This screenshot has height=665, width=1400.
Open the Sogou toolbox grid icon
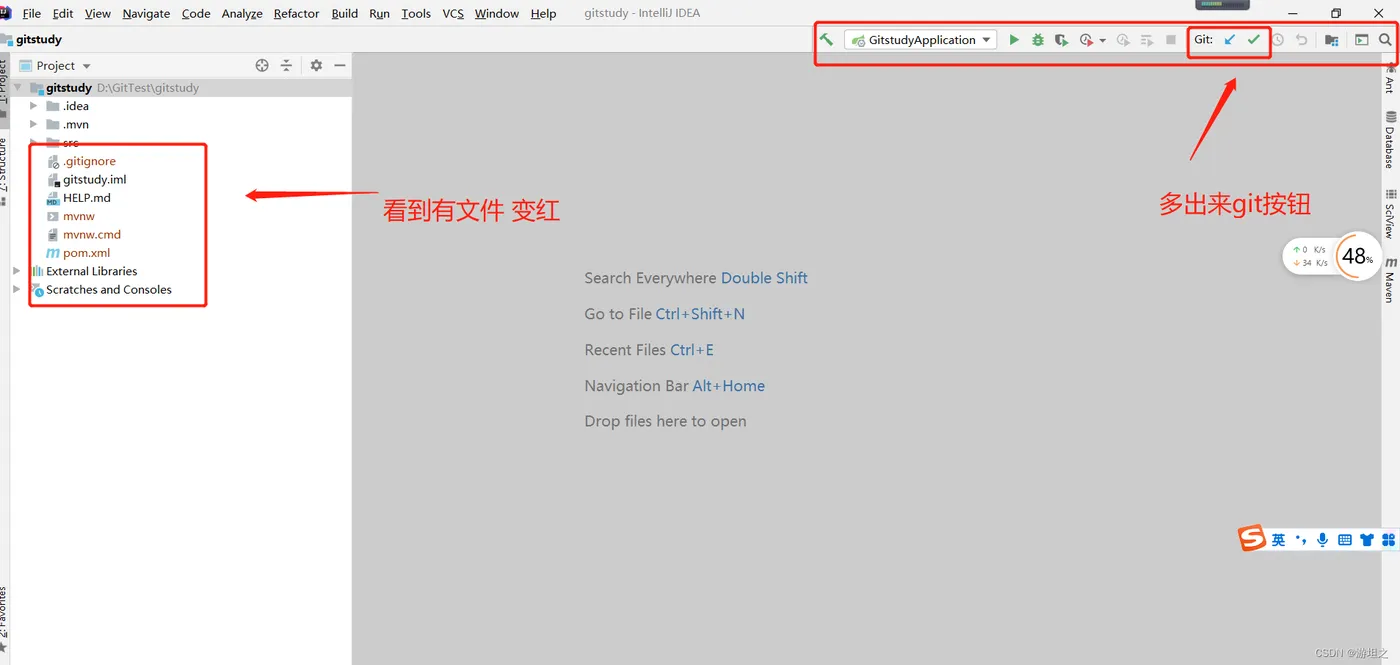(1388, 540)
